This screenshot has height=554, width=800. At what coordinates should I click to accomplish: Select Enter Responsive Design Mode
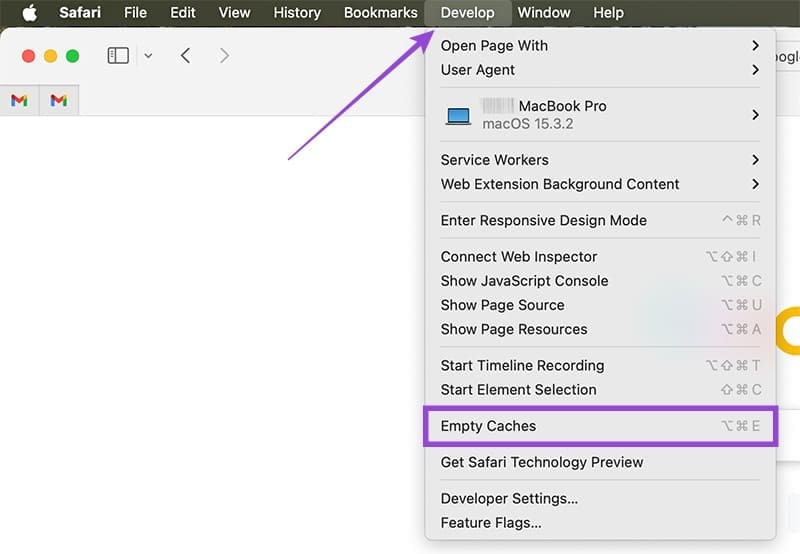coord(601,220)
